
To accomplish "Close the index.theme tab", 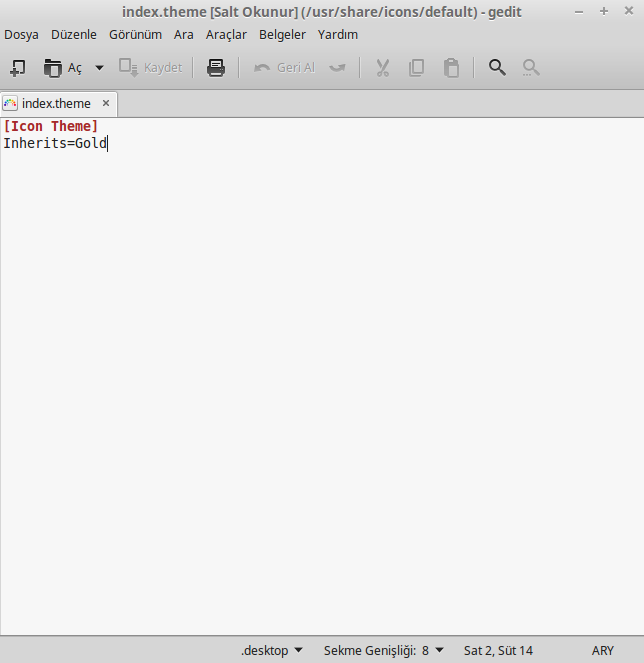I will pyautogui.click(x=106, y=103).
